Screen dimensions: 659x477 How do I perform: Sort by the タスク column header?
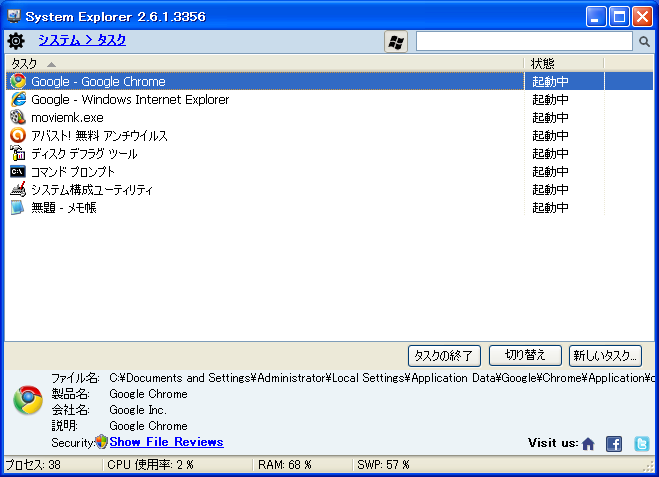tap(264, 63)
